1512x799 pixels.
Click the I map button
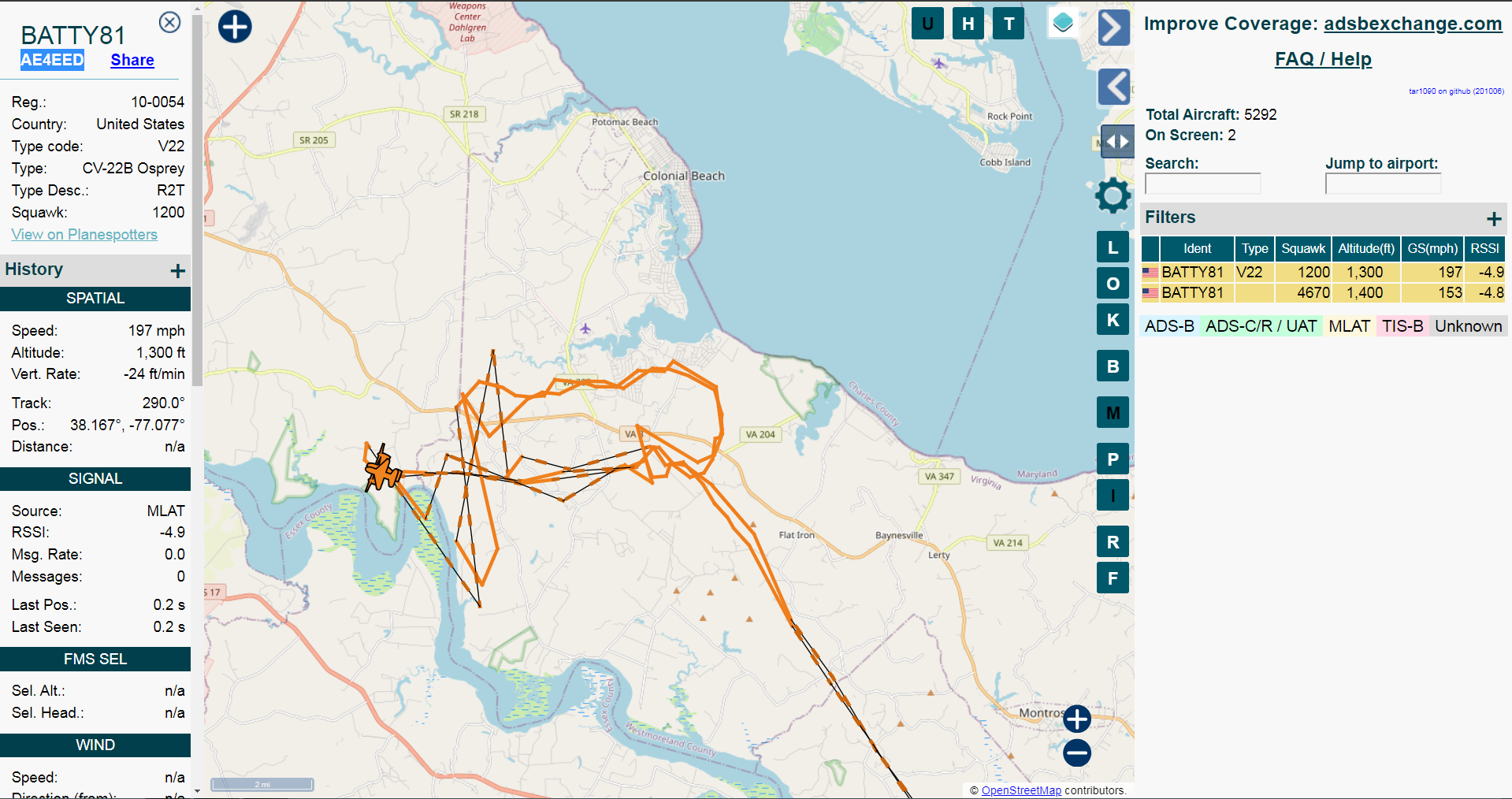click(1113, 496)
